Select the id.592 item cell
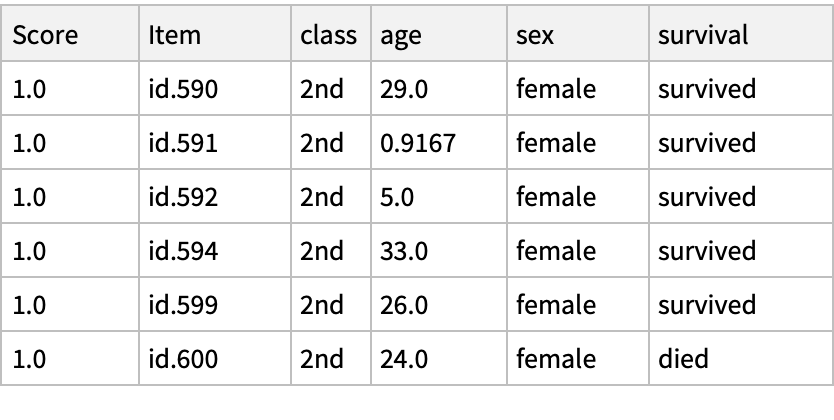The image size is (834, 420). point(183,197)
